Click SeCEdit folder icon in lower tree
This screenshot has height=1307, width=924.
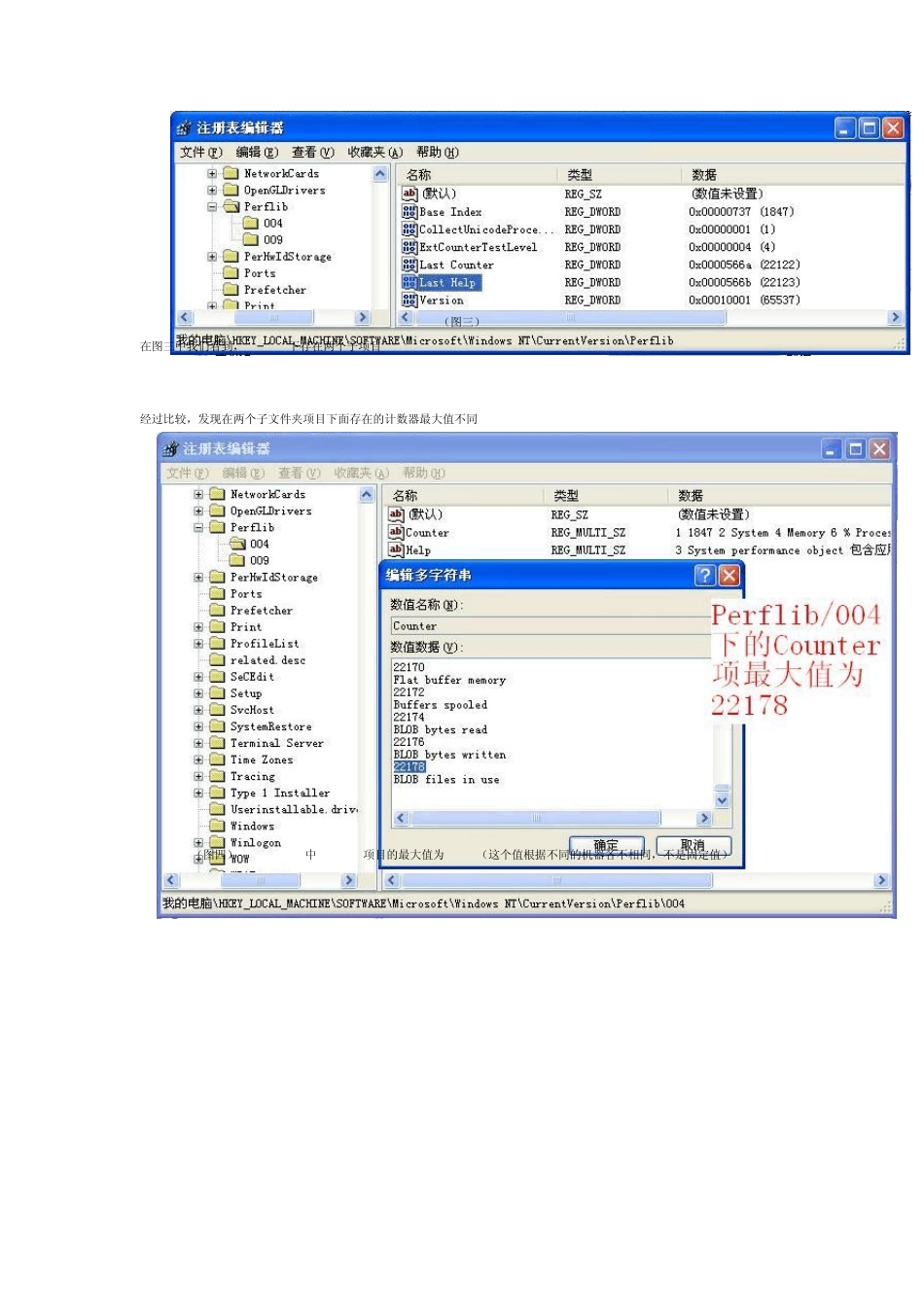pyautogui.click(x=217, y=677)
